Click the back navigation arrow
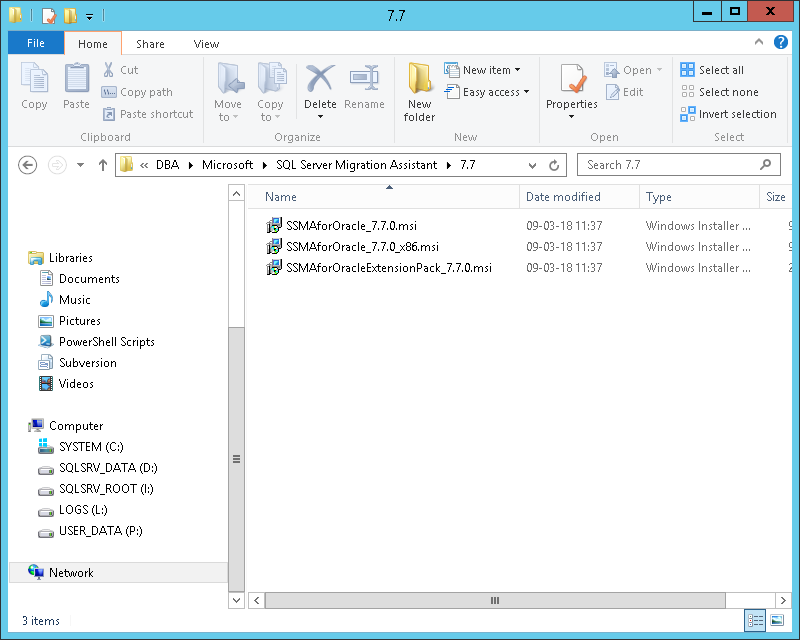 tap(28, 165)
